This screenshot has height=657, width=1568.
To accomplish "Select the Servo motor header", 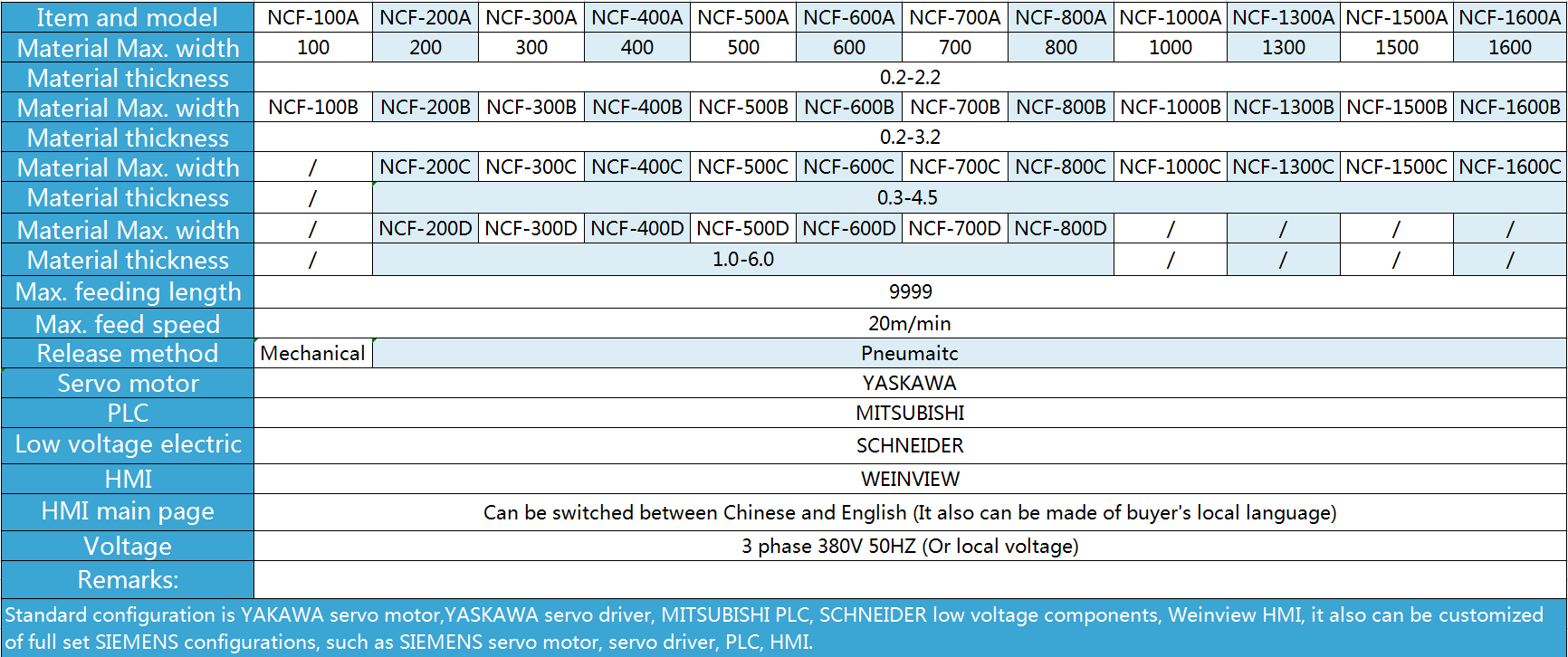I will [128, 383].
